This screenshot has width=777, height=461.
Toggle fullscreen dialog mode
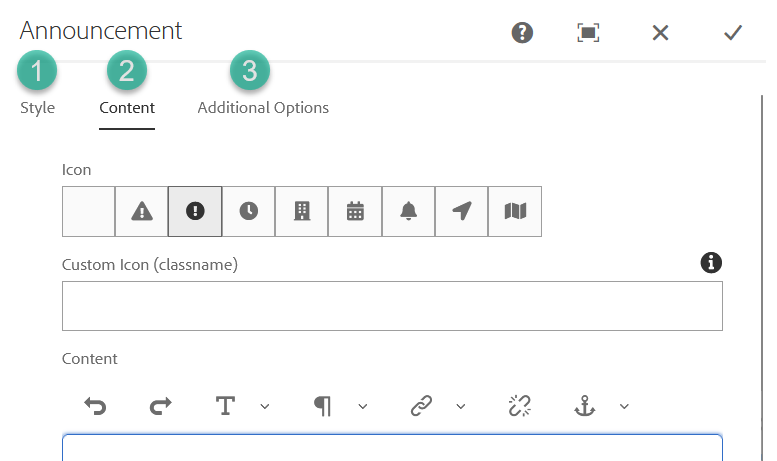[x=589, y=32]
